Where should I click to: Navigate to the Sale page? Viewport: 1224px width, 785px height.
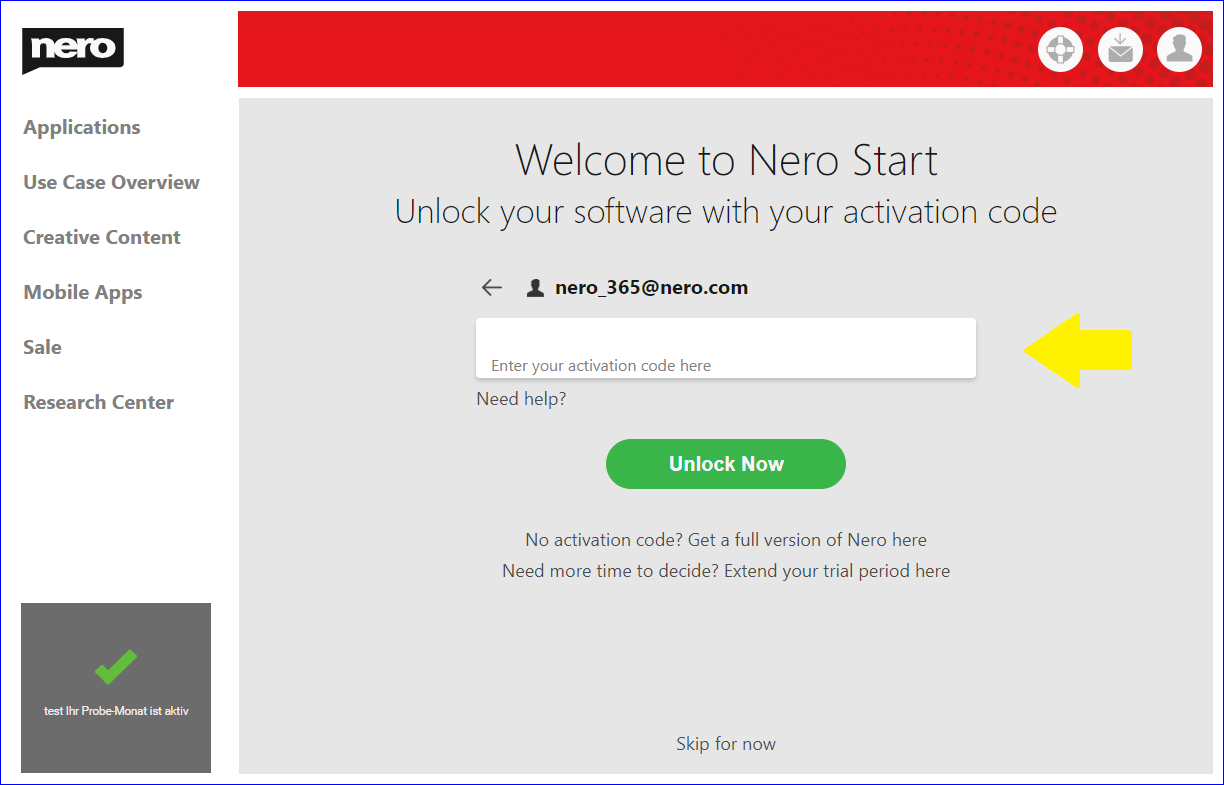tap(42, 347)
